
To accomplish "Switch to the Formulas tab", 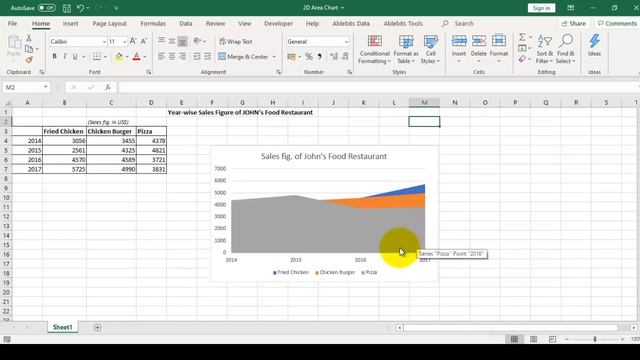I will (x=153, y=24).
